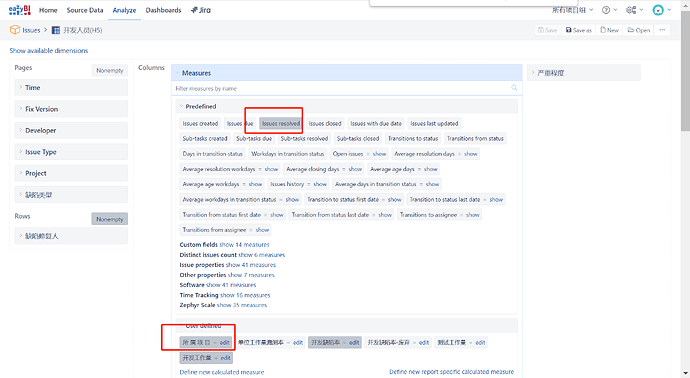Image resolution: width=690 pixels, height=378 pixels.
Task: Expand the Developer dimension
Action: [71, 131]
